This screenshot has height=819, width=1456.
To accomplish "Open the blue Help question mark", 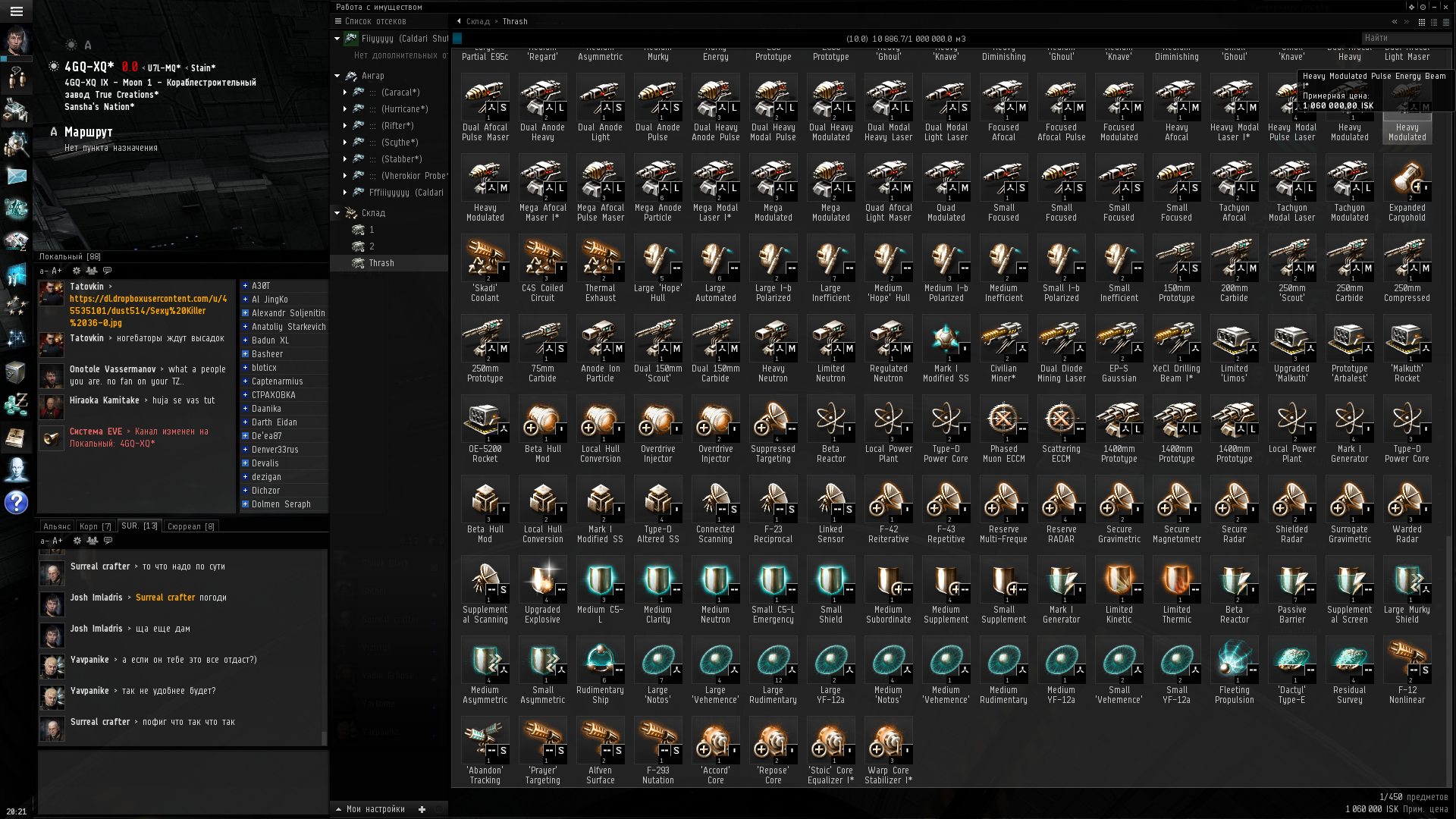I will 16,502.
